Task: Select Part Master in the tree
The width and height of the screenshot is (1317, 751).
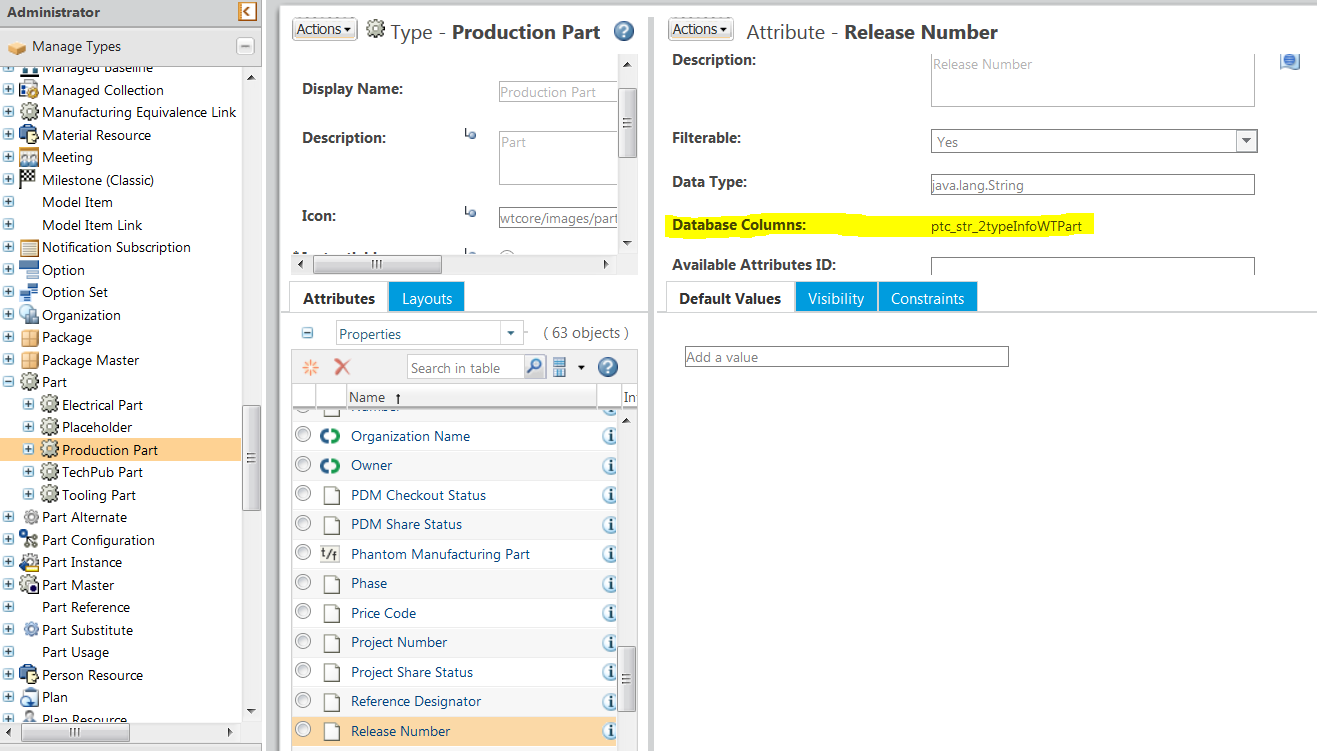Action: coord(78,585)
